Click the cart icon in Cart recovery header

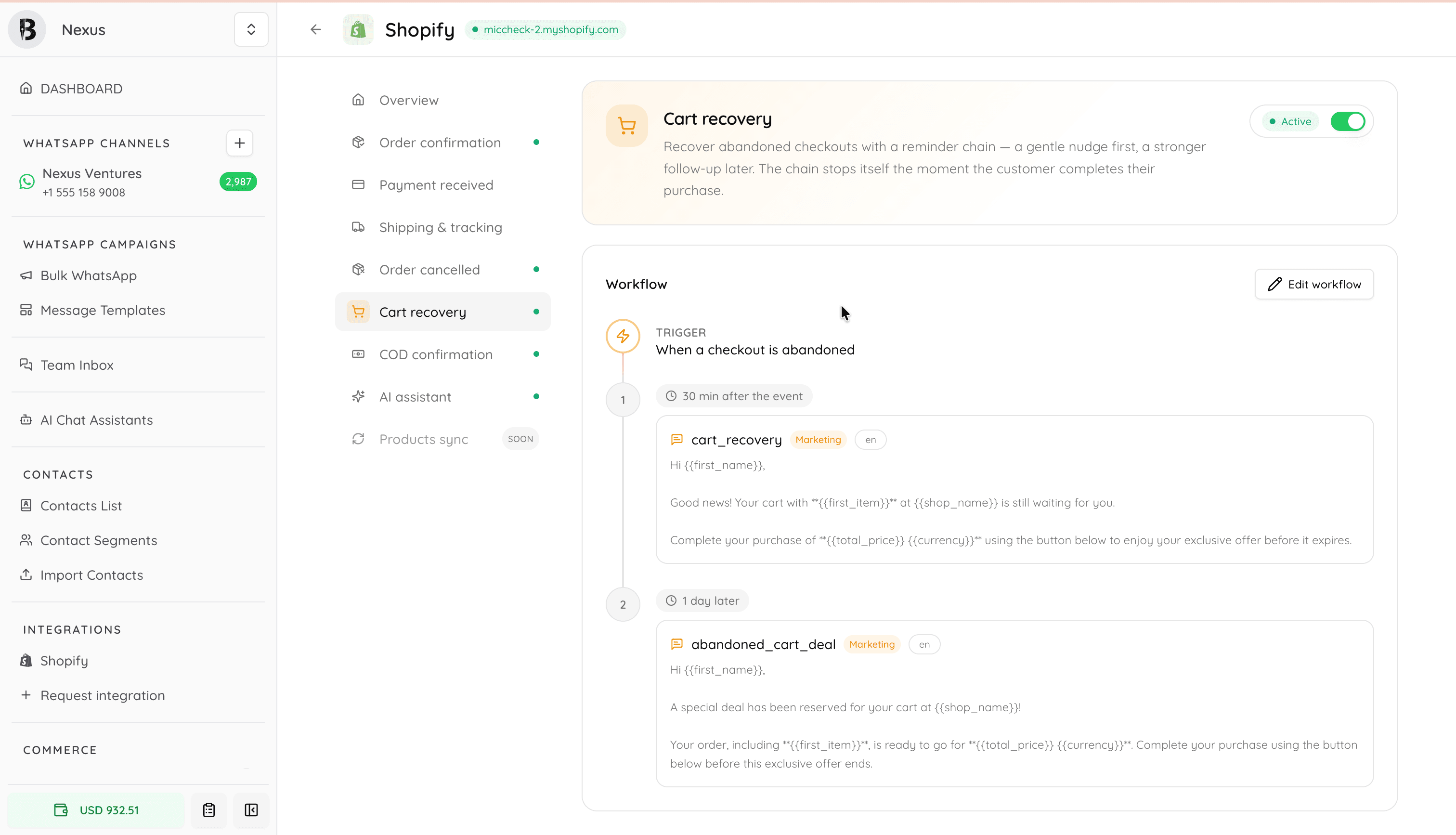coord(626,126)
